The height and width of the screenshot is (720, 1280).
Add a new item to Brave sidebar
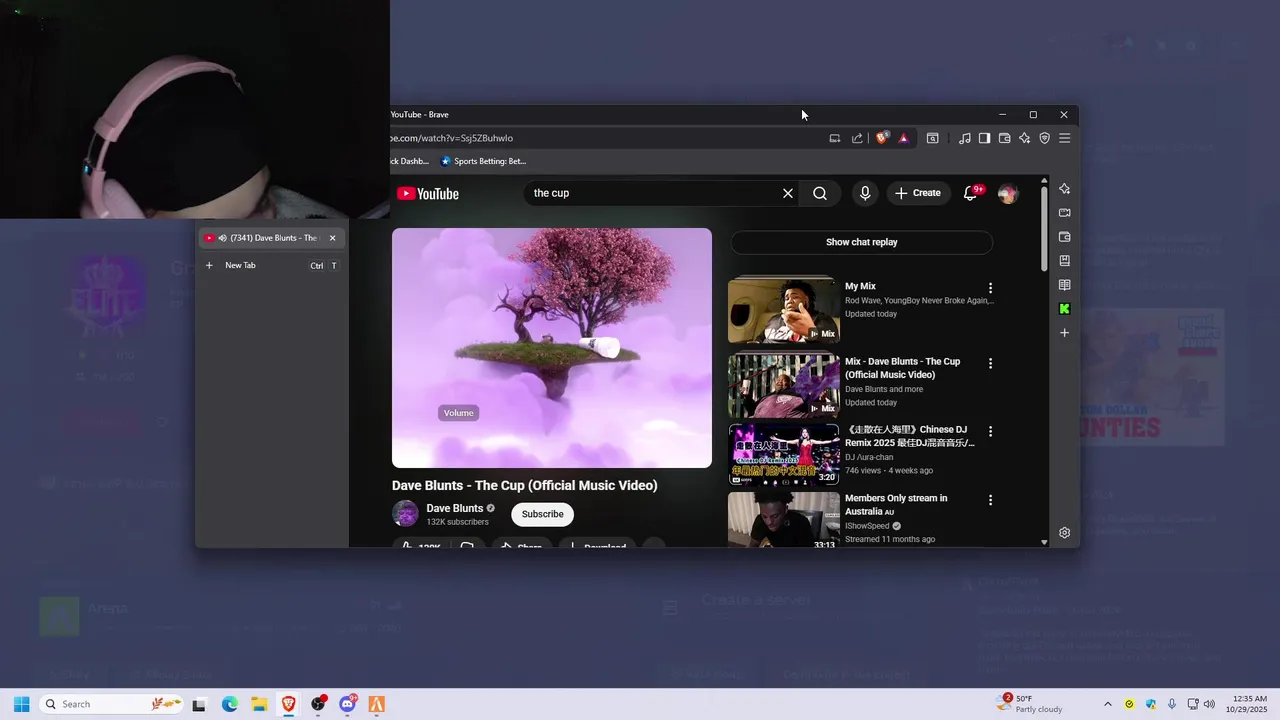click(1065, 333)
